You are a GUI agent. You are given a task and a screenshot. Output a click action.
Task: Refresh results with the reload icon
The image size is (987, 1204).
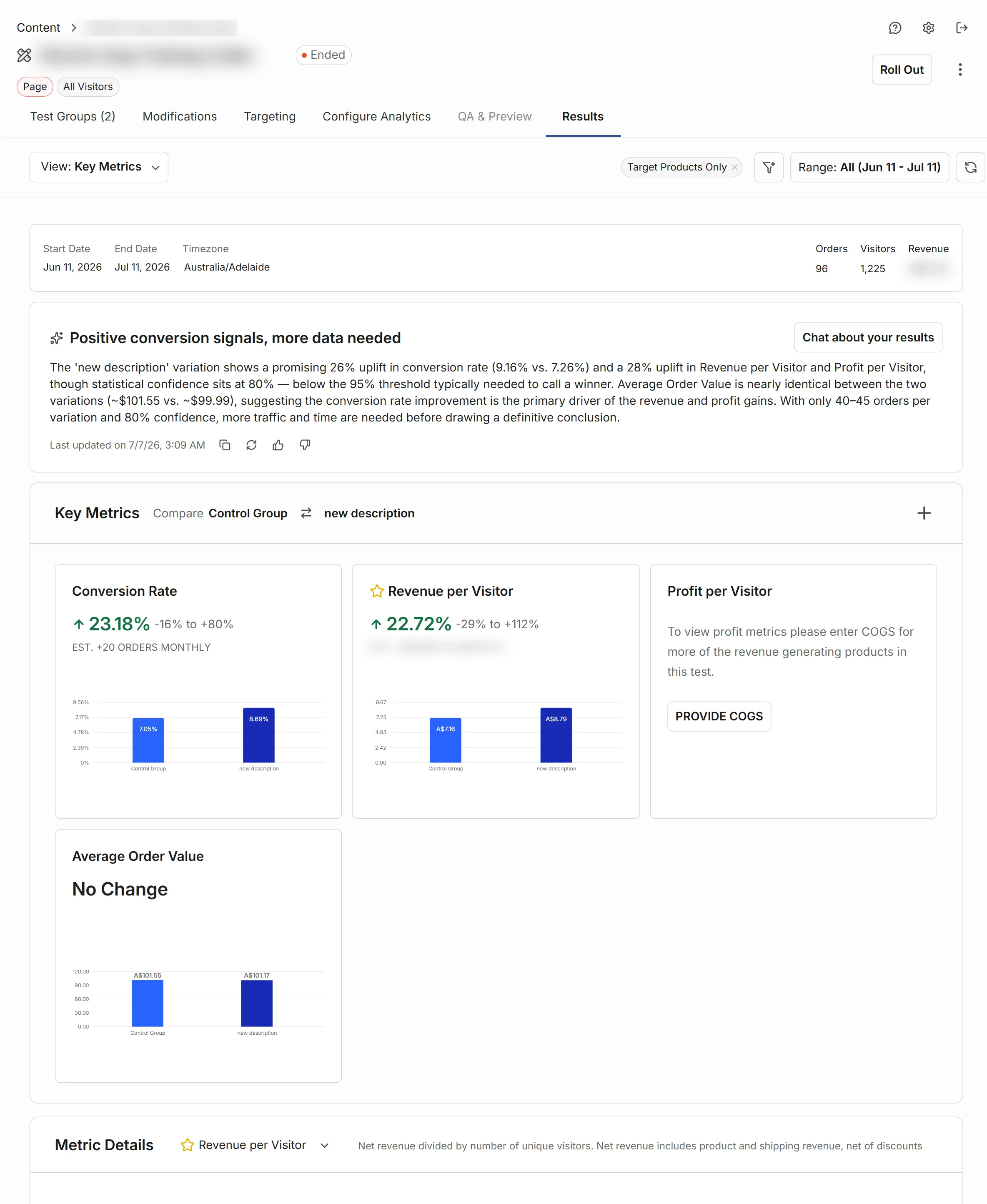tap(970, 167)
